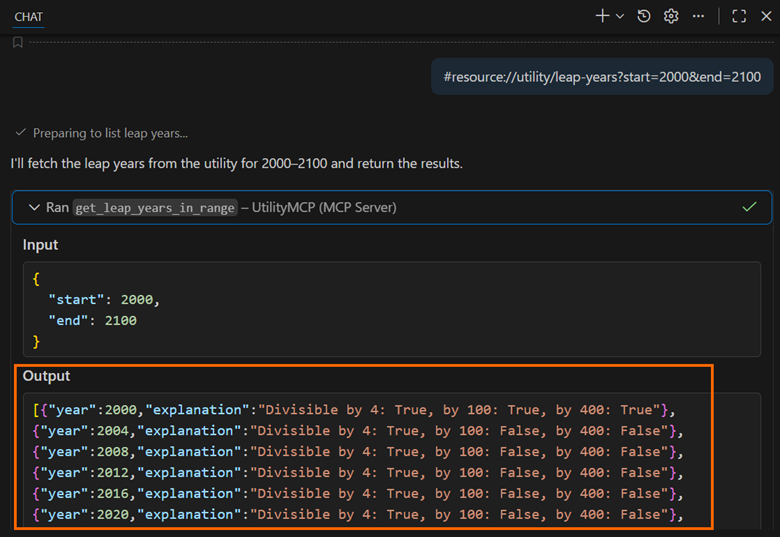The height and width of the screenshot is (537, 780).
Task: Click the "end": 2100 input line
Action: pyautogui.click(x=93, y=321)
